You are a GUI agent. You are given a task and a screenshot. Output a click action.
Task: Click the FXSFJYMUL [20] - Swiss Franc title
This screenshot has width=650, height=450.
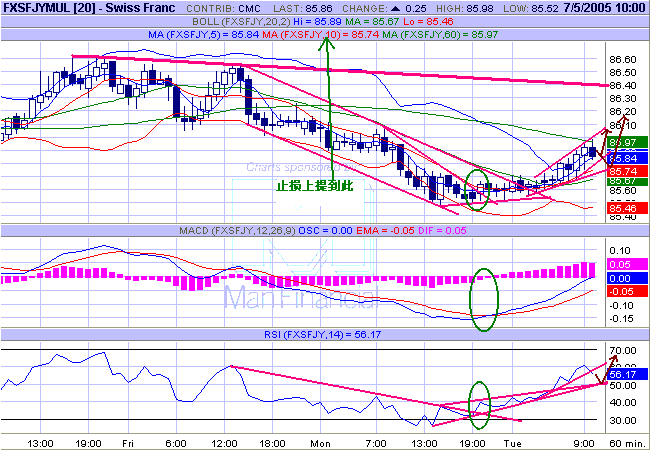click(90, 8)
